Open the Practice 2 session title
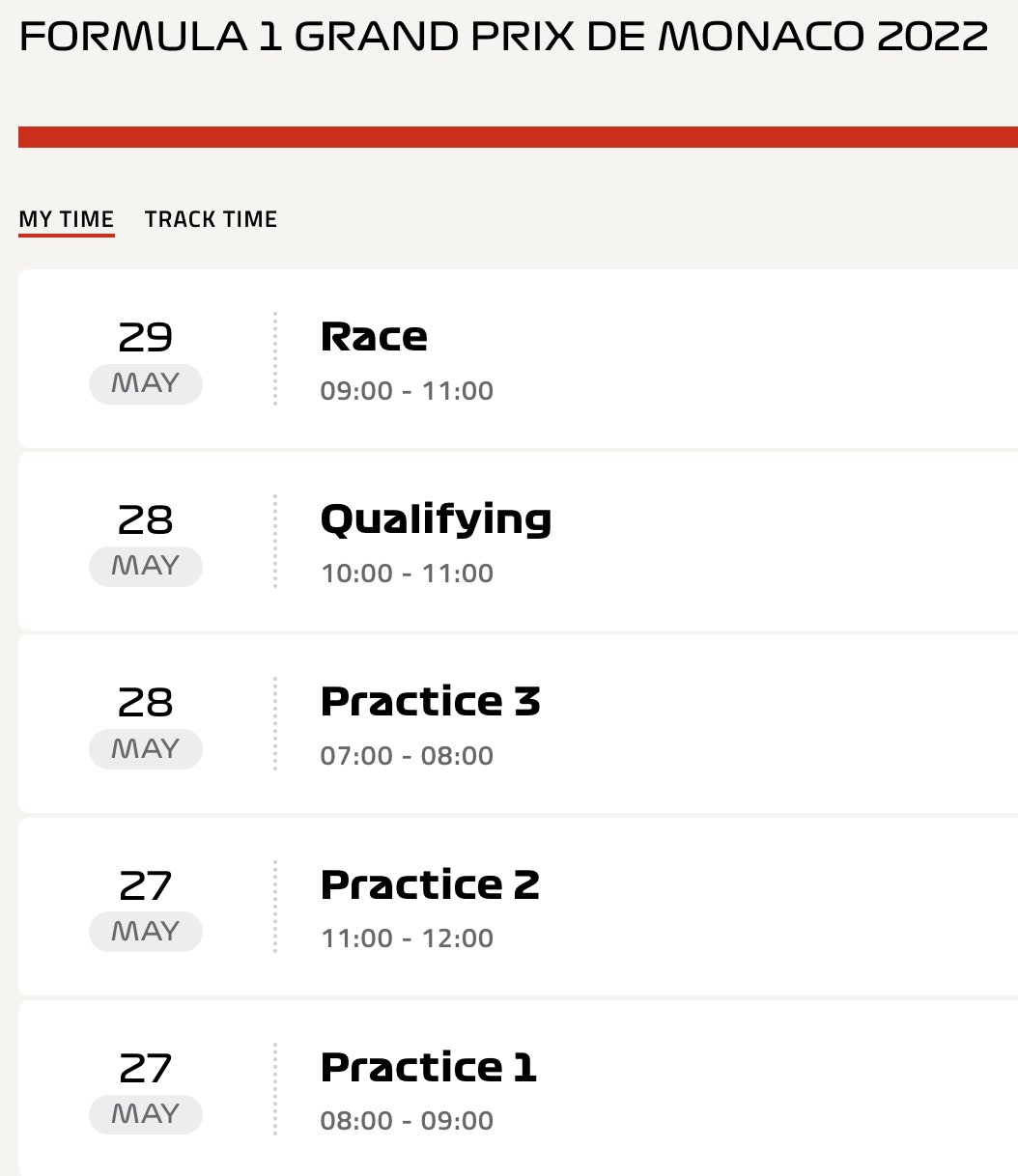Image resolution: width=1018 pixels, height=1176 pixels. tap(430, 884)
